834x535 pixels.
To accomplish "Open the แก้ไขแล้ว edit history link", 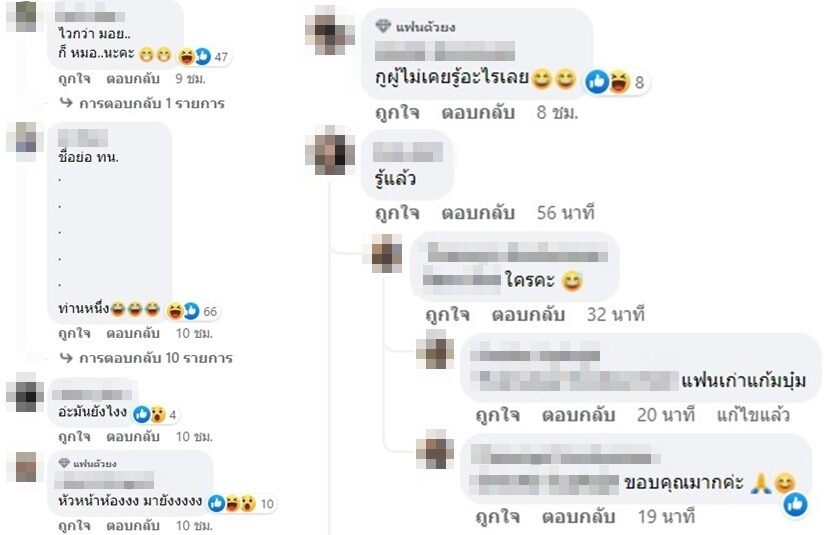I will (x=753, y=415).
